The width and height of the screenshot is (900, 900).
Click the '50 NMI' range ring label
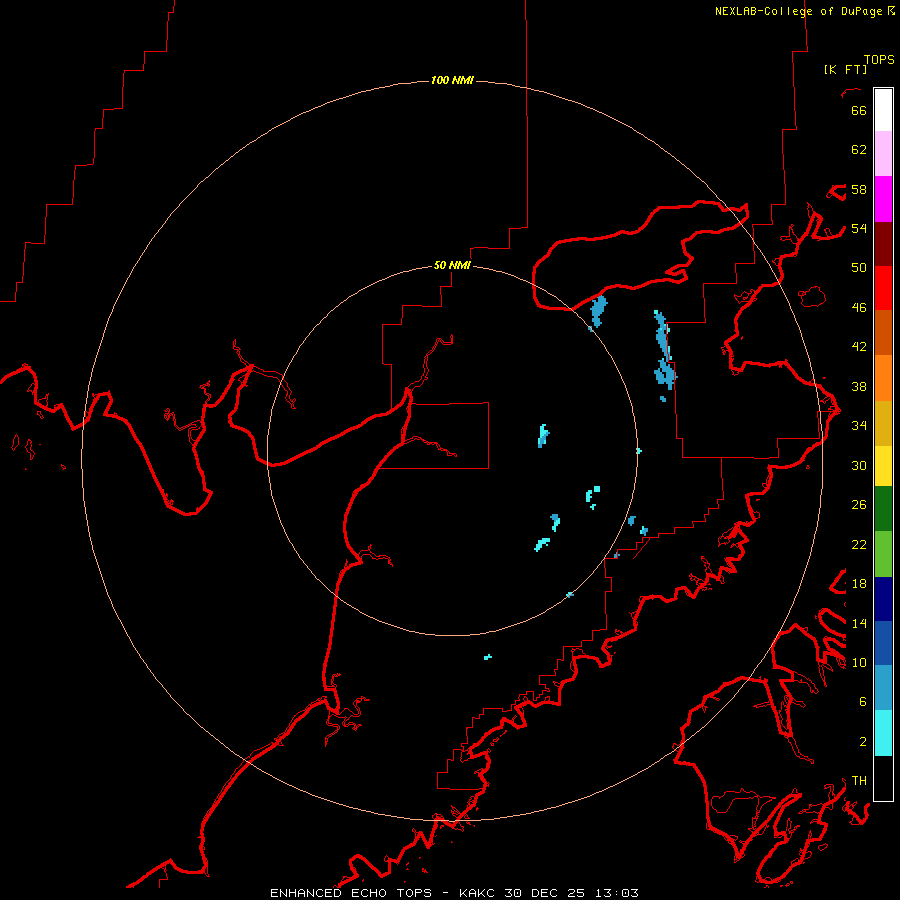point(452,265)
